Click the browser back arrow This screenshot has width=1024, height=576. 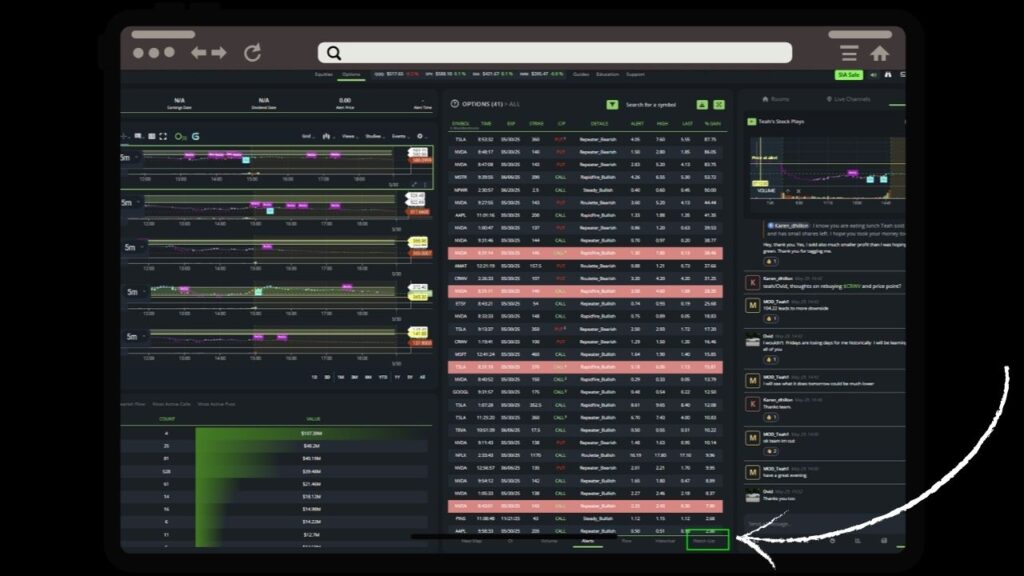(x=199, y=53)
